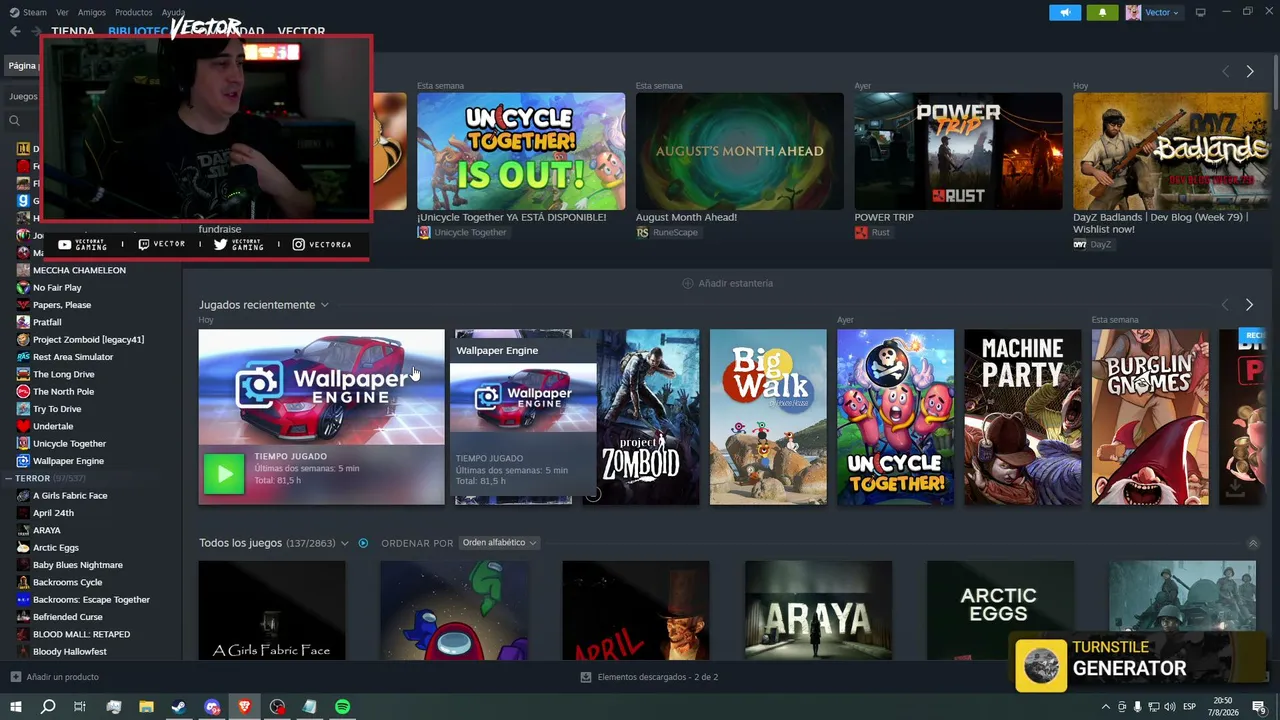
Task: Open ¡Unicycle Together YA ESTÁ DISPONIBLE! news
Action: click(x=512, y=217)
